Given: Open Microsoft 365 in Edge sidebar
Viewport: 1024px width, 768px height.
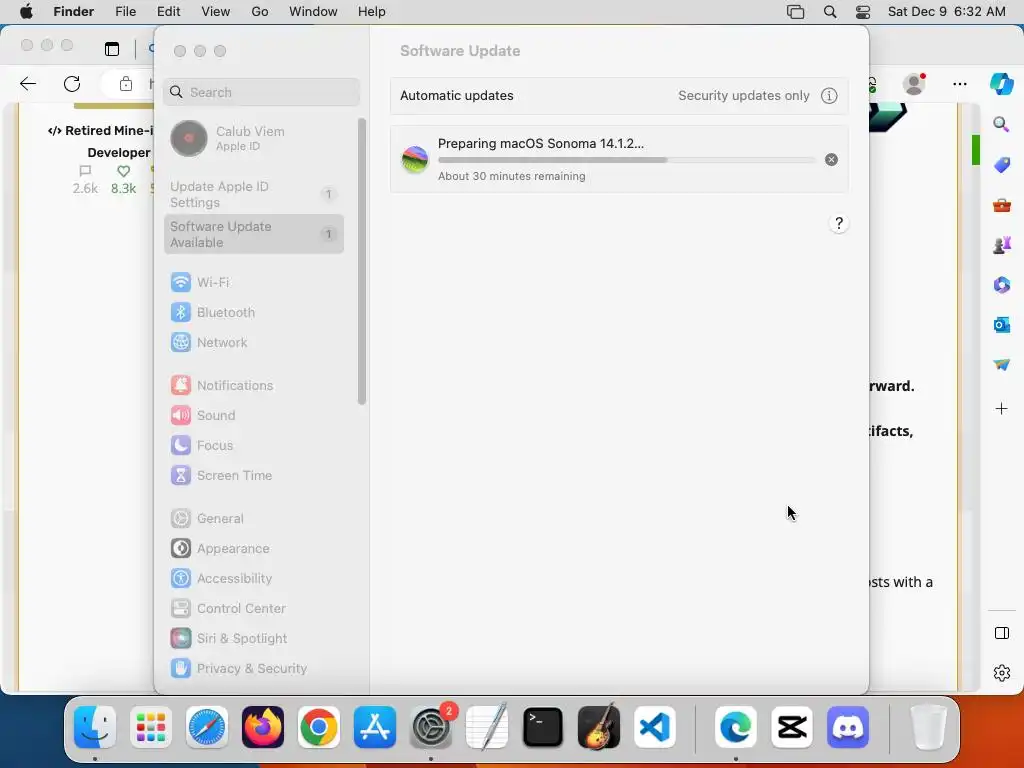Looking at the screenshot, I should click(x=1001, y=285).
